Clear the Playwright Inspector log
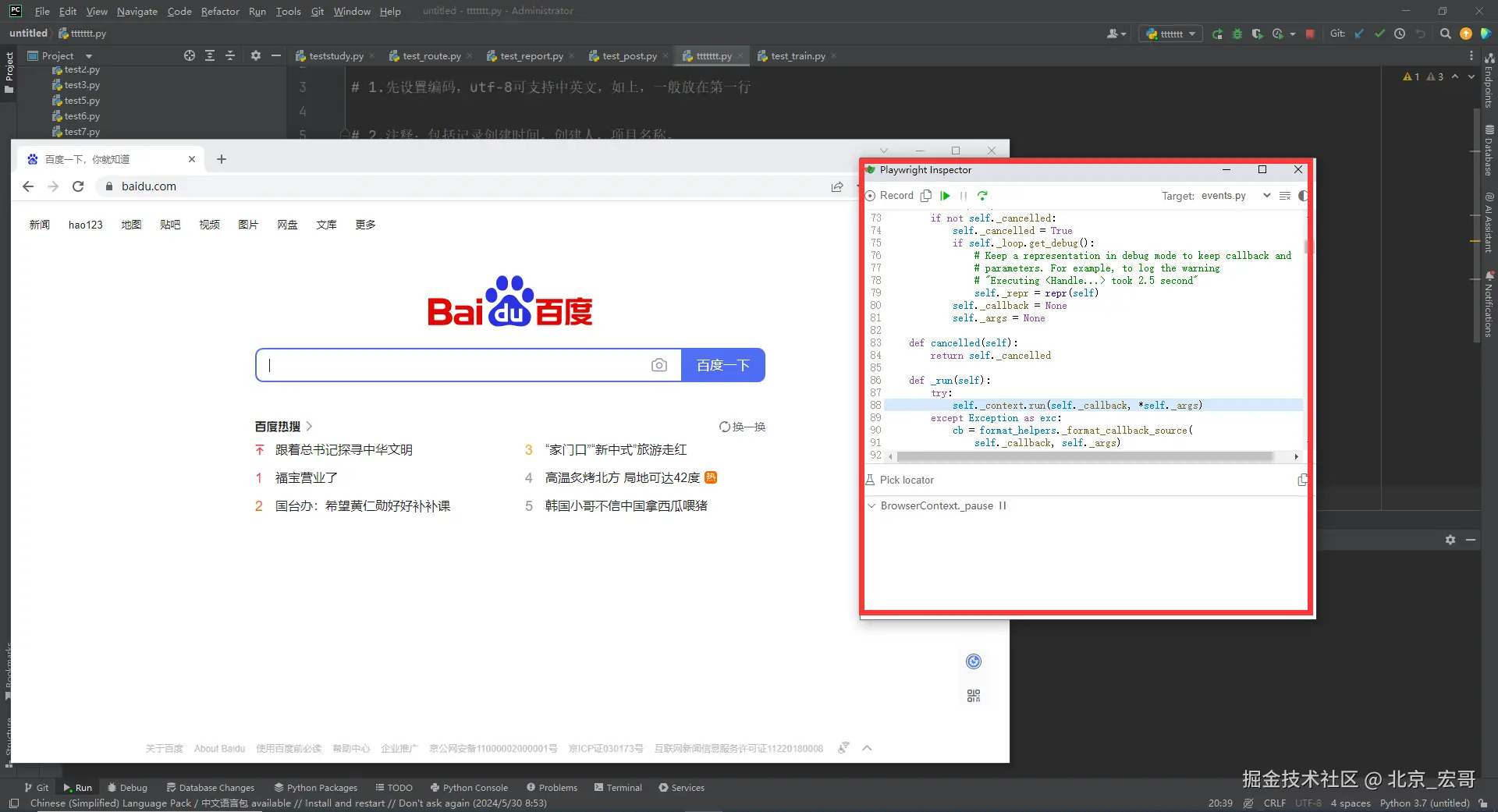The image size is (1498, 812). (x=1285, y=196)
